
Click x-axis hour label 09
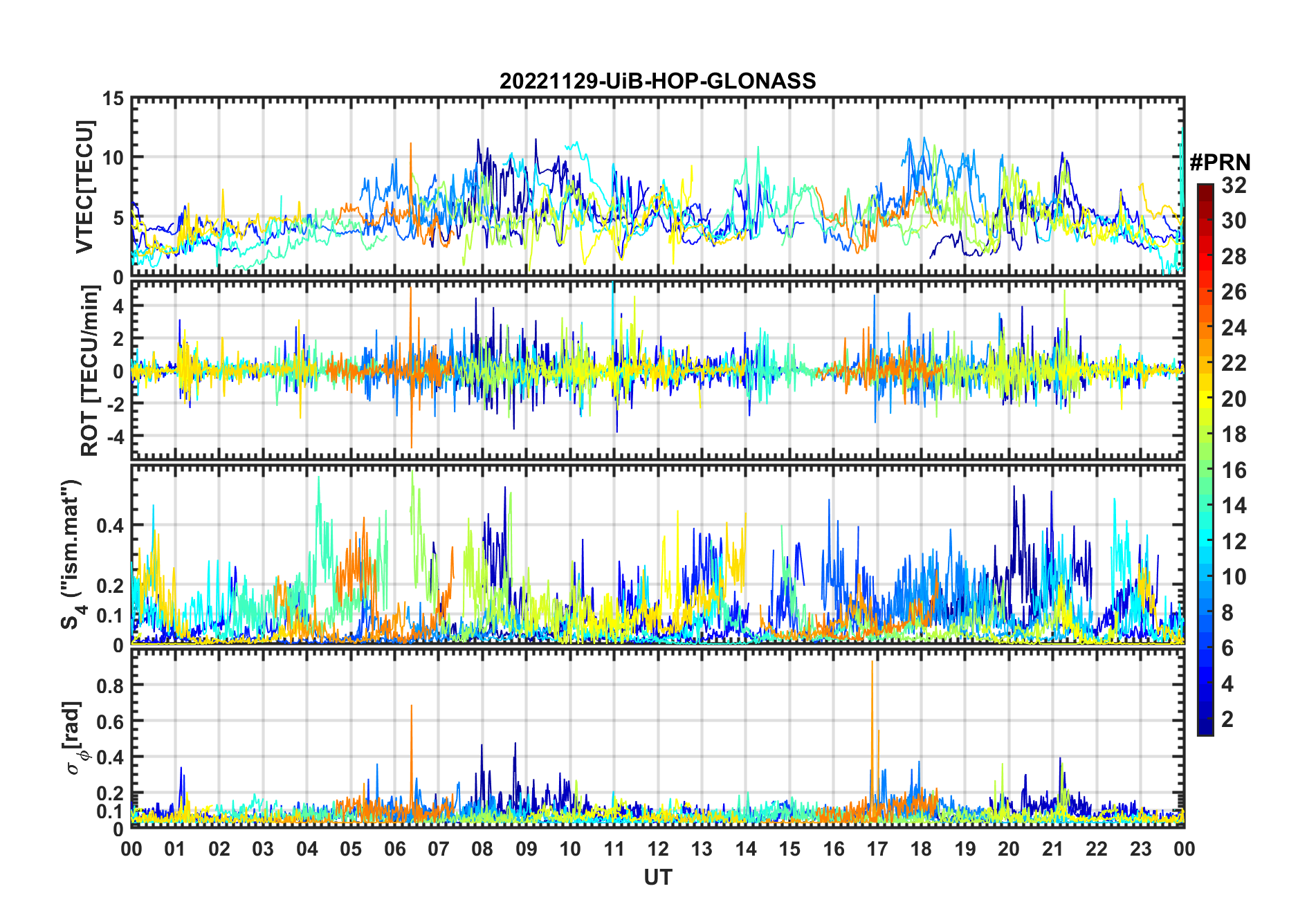point(527,849)
